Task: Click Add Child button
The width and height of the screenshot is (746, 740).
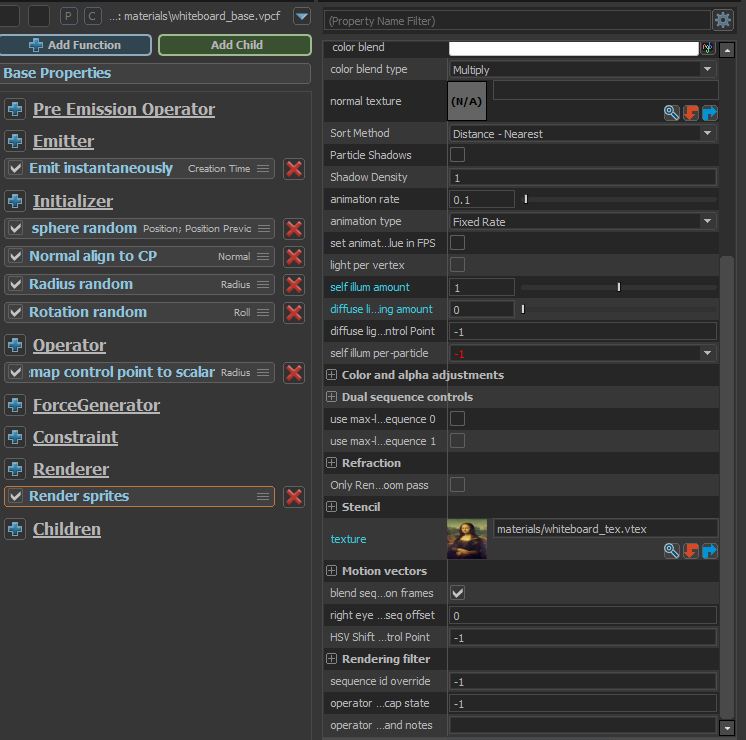Action: pyautogui.click(x=235, y=45)
